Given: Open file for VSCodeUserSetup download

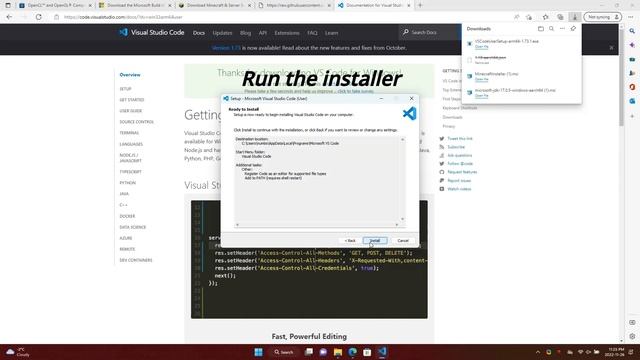Looking at the screenshot, I should (x=481, y=47).
